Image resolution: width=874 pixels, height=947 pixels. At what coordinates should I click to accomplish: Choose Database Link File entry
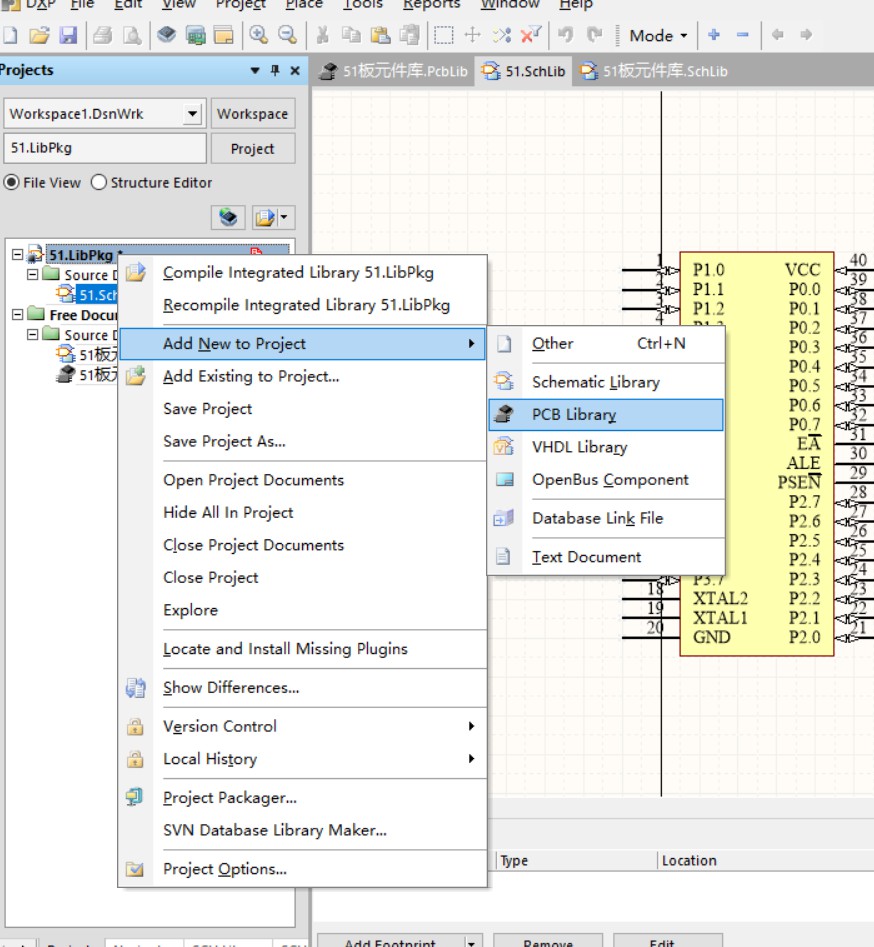coord(606,518)
